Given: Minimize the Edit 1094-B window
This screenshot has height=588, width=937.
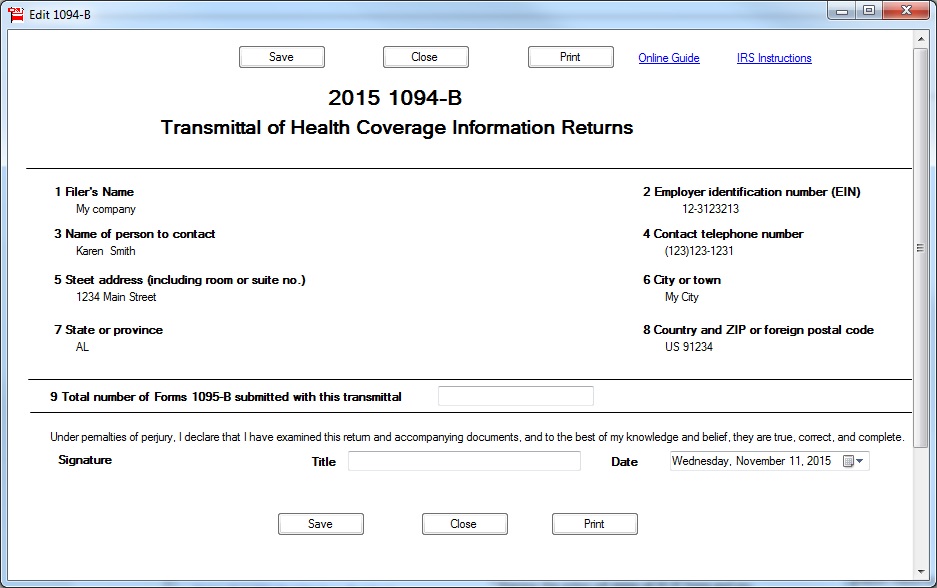Looking at the screenshot, I should tap(842, 11).
